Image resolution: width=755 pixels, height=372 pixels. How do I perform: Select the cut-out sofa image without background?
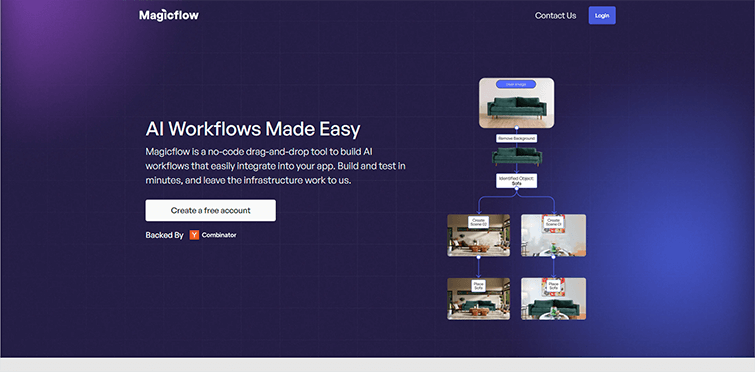(x=517, y=156)
